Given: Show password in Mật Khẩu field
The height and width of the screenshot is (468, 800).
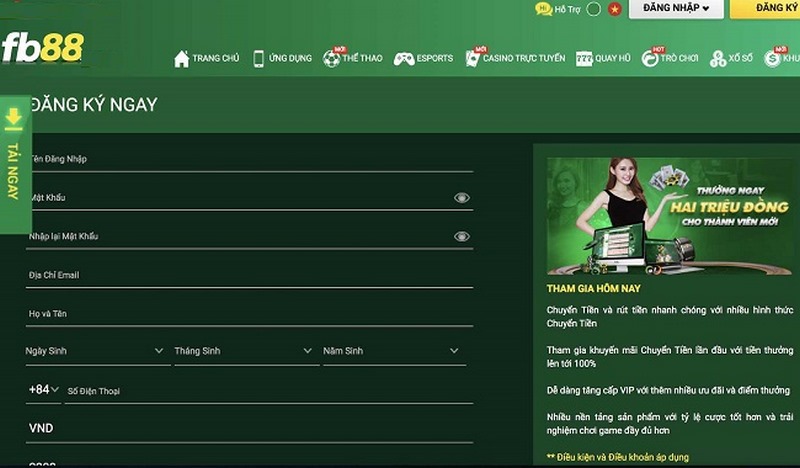Looking at the screenshot, I should click(x=461, y=198).
